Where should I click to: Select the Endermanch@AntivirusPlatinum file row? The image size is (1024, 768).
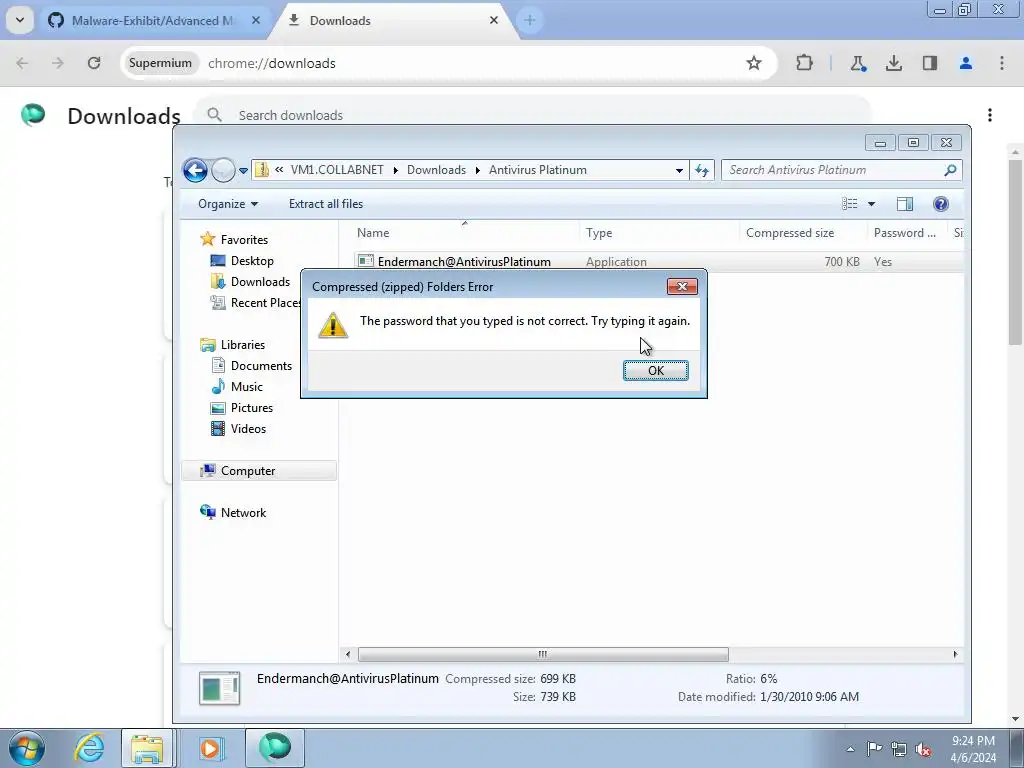[658, 261]
